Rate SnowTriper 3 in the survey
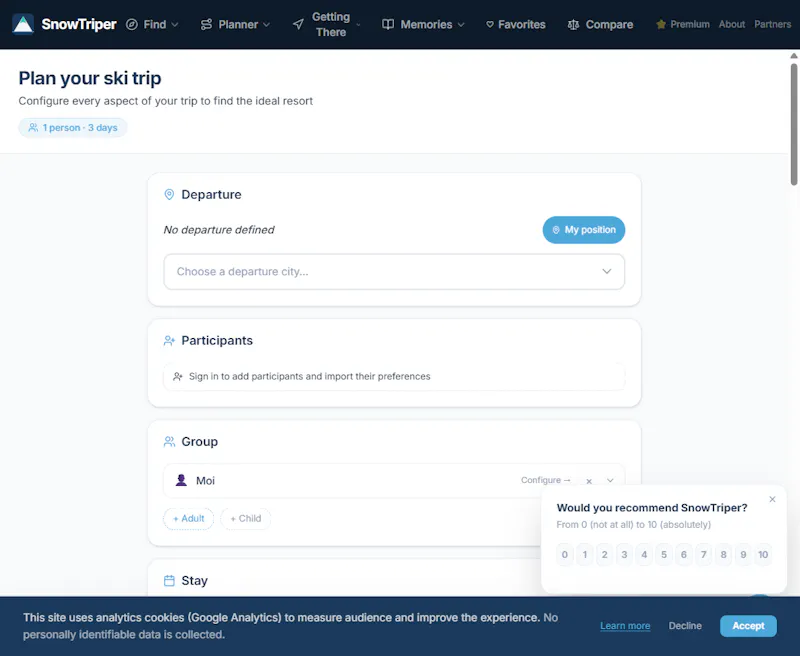The height and width of the screenshot is (656, 800). pos(624,554)
